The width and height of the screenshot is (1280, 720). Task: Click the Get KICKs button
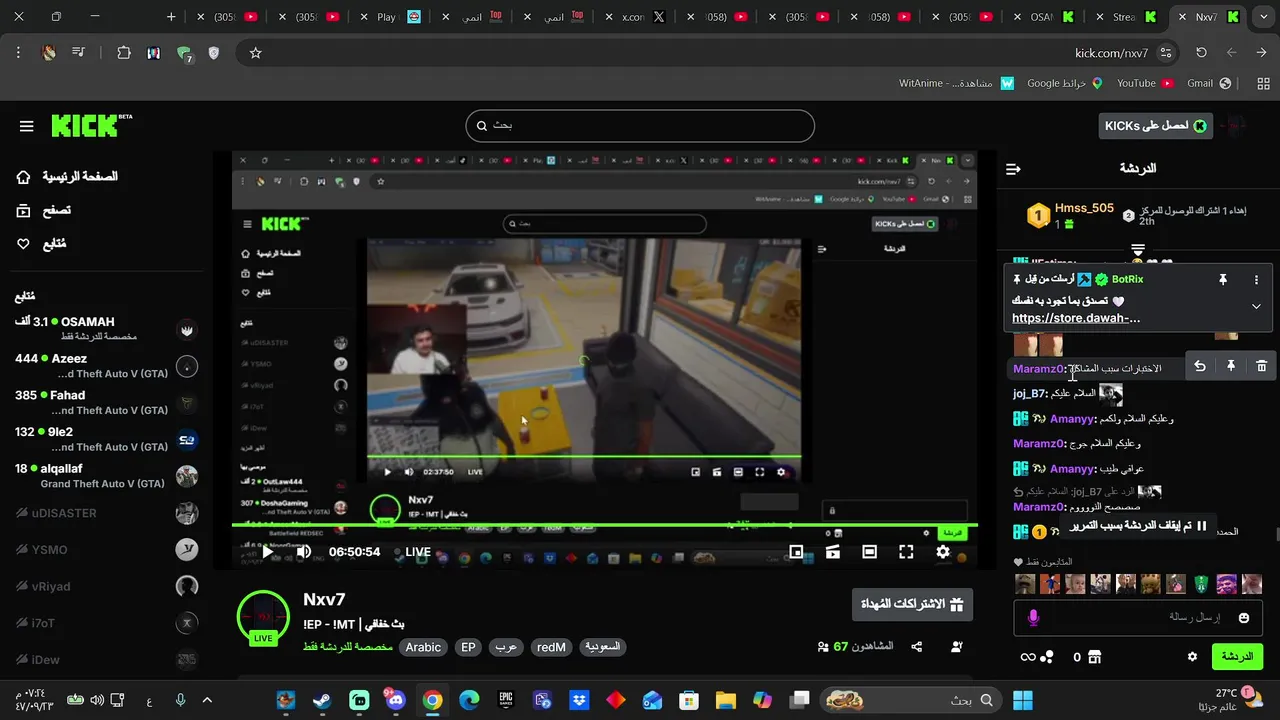1156,125
